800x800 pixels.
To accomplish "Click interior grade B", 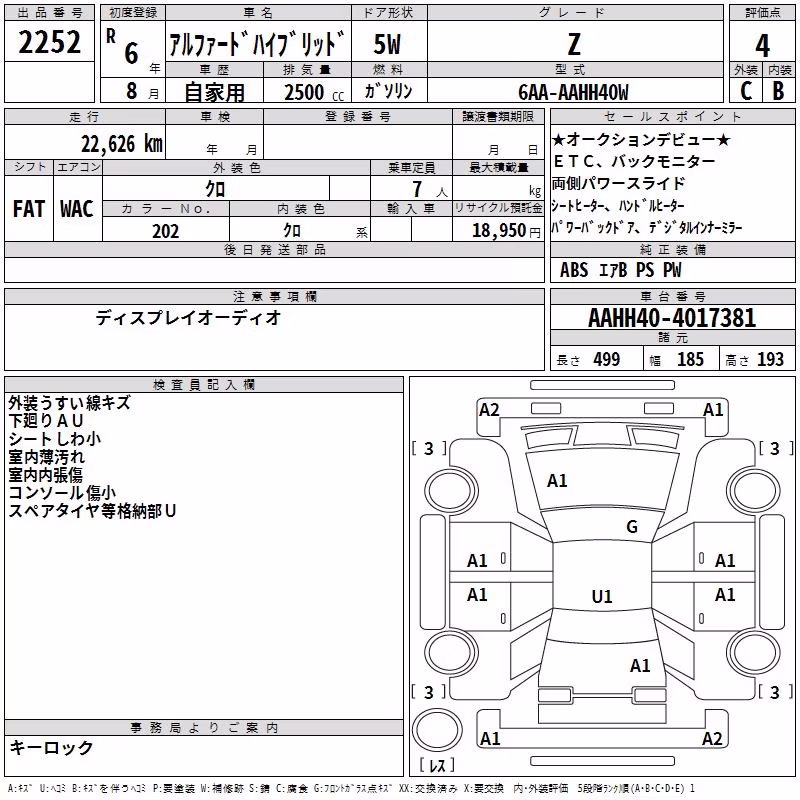I will pyautogui.click(x=779, y=91).
